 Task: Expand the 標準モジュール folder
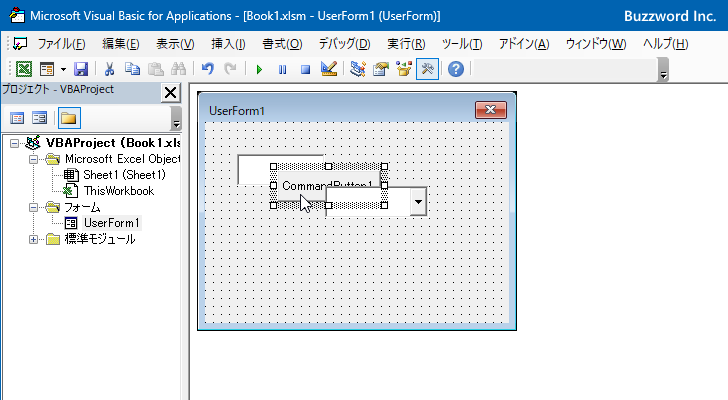33,239
